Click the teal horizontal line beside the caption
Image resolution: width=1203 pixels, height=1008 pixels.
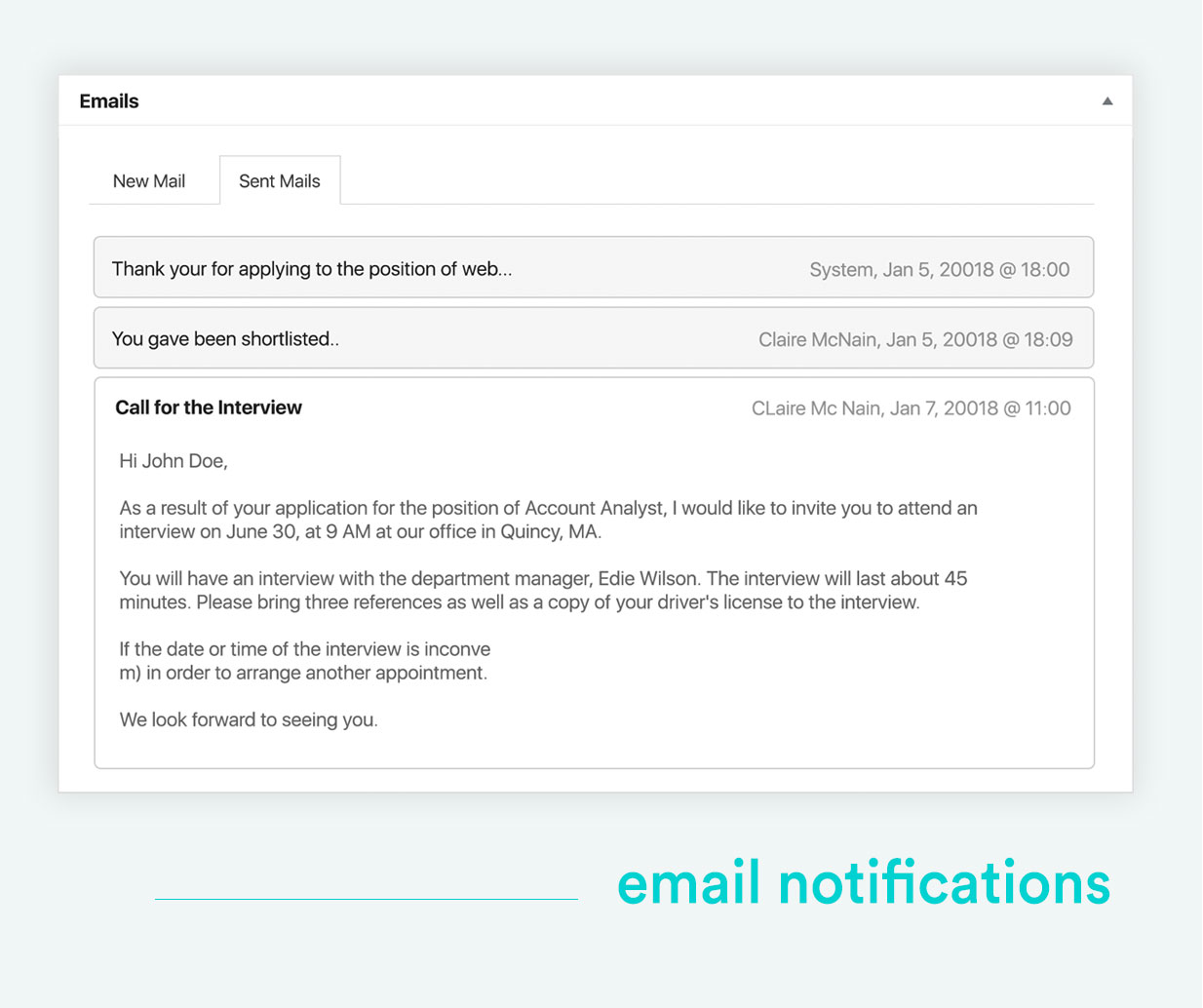[x=367, y=899]
